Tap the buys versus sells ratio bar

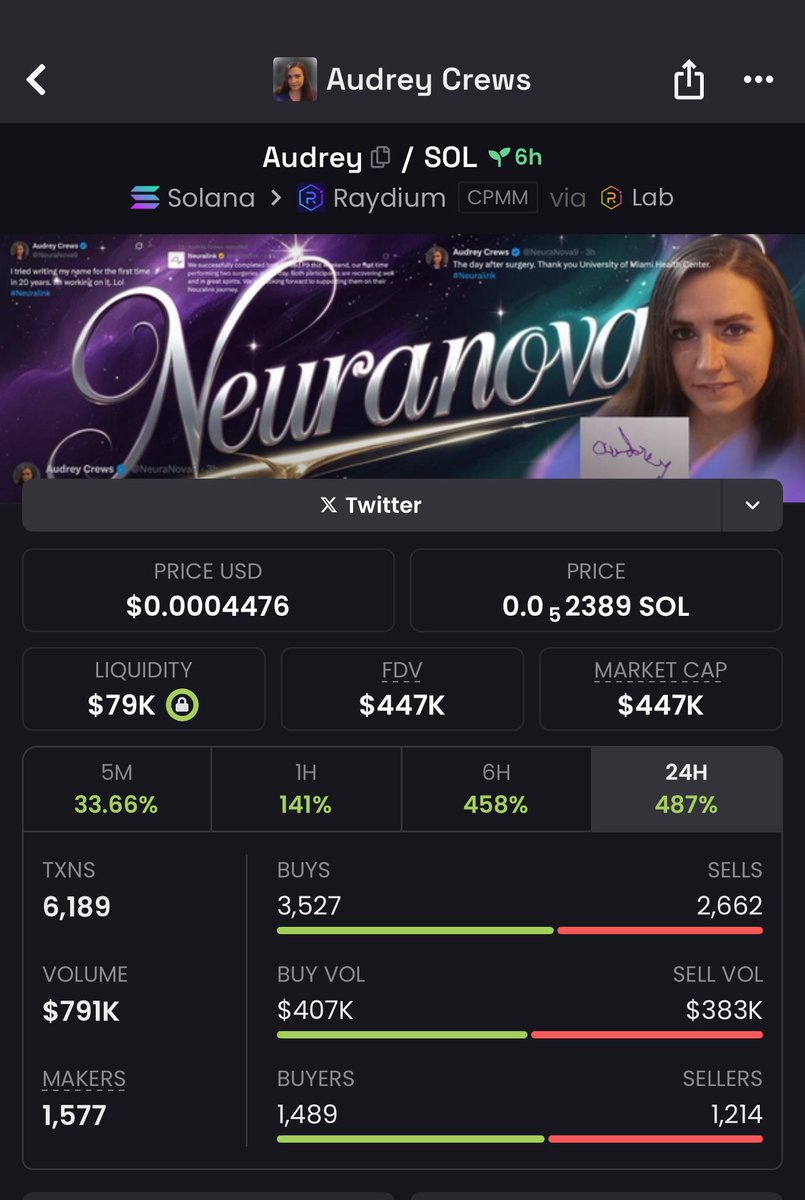[520, 930]
